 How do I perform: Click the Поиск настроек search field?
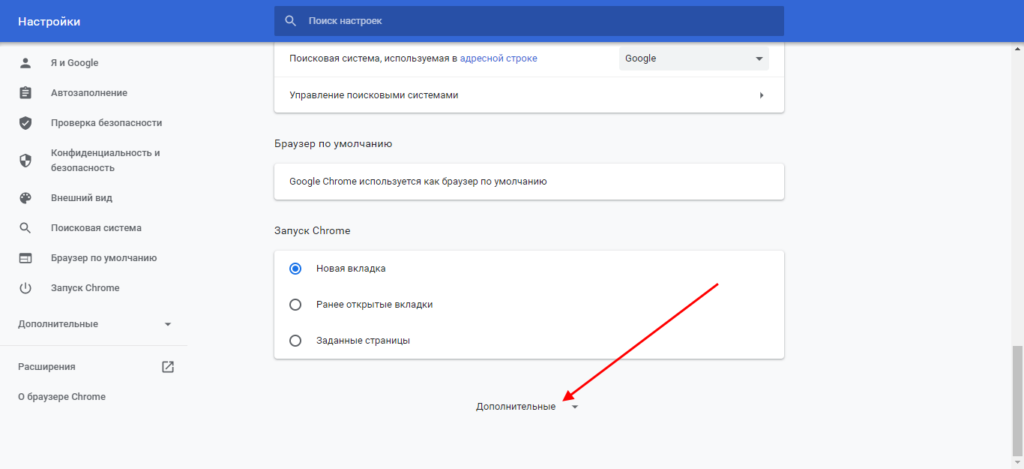pos(528,21)
